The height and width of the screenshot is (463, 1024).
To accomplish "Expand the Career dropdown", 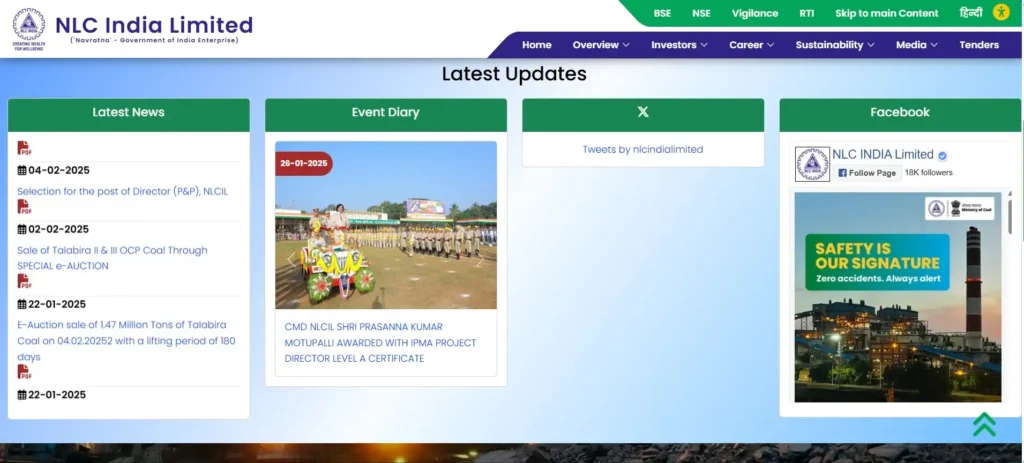I will pyautogui.click(x=752, y=45).
